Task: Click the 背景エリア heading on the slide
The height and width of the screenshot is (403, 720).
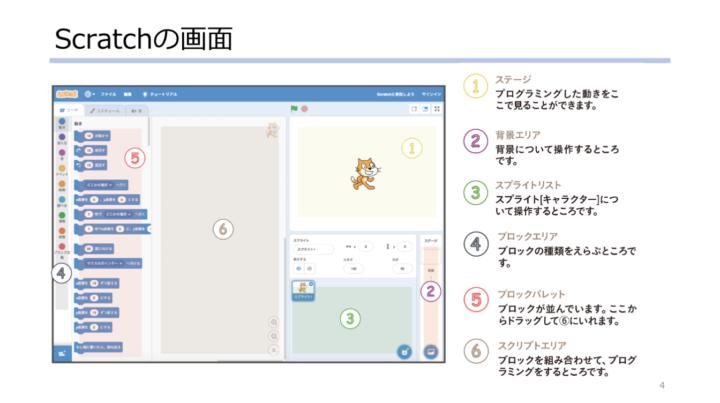Action: [518, 135]
